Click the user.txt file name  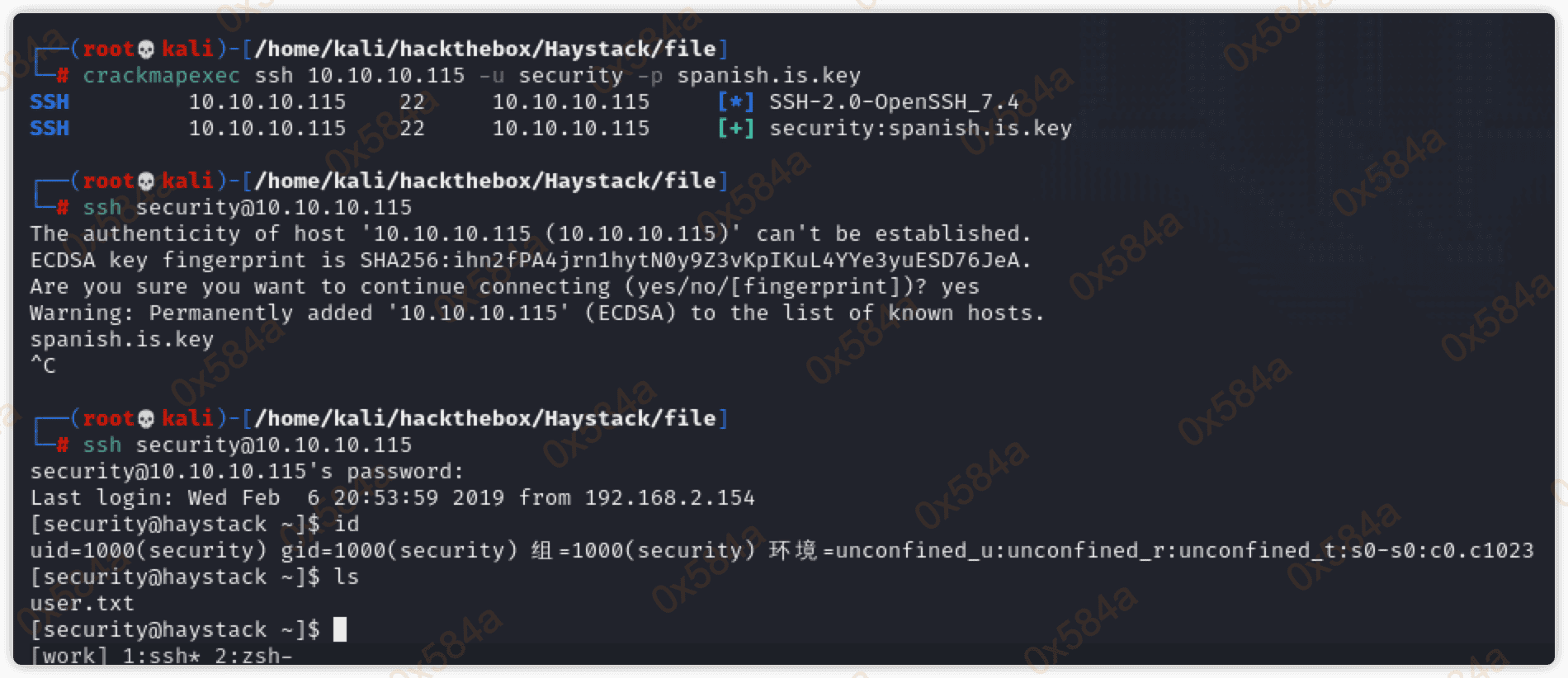82,604
